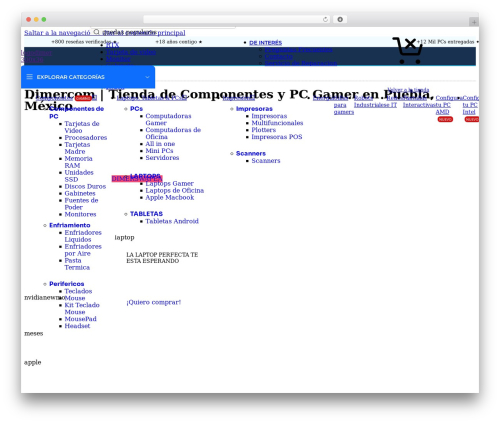Open the Impresoras category heading

pyautogui.click(x=254, y=109)
